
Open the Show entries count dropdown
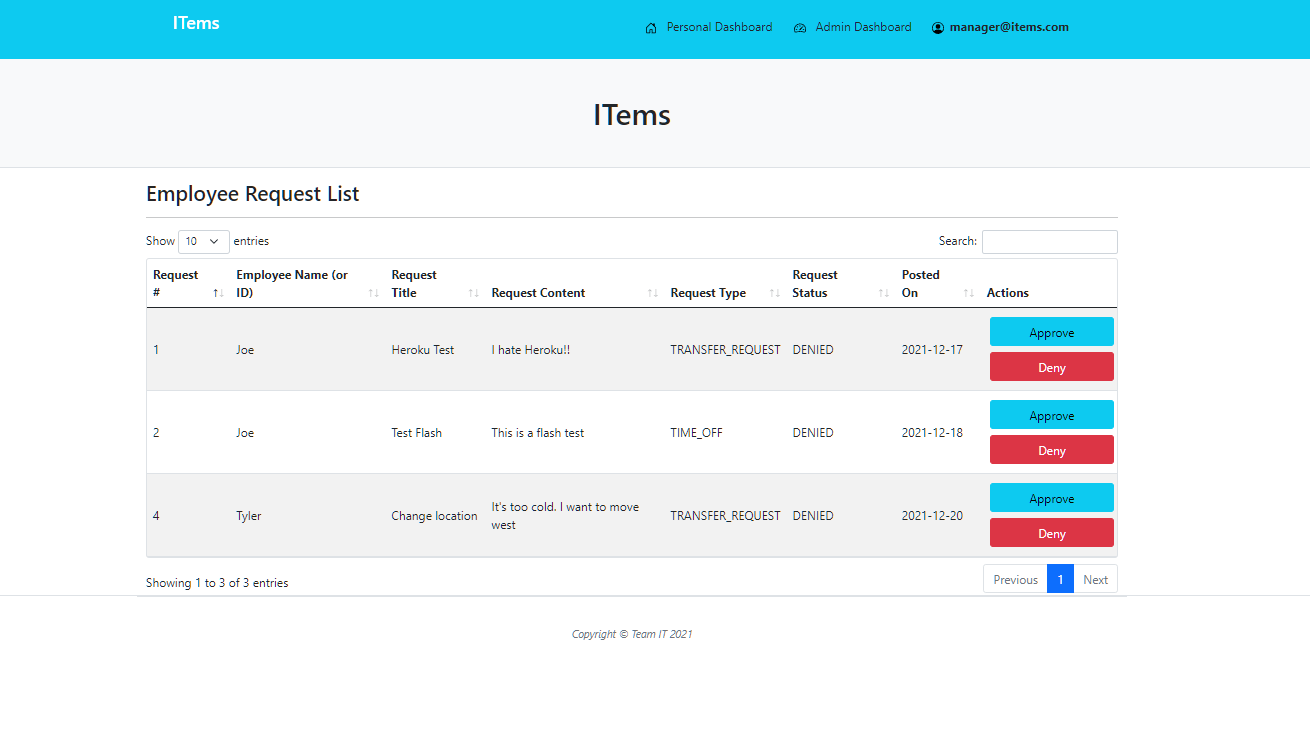(x=203, y=241)
